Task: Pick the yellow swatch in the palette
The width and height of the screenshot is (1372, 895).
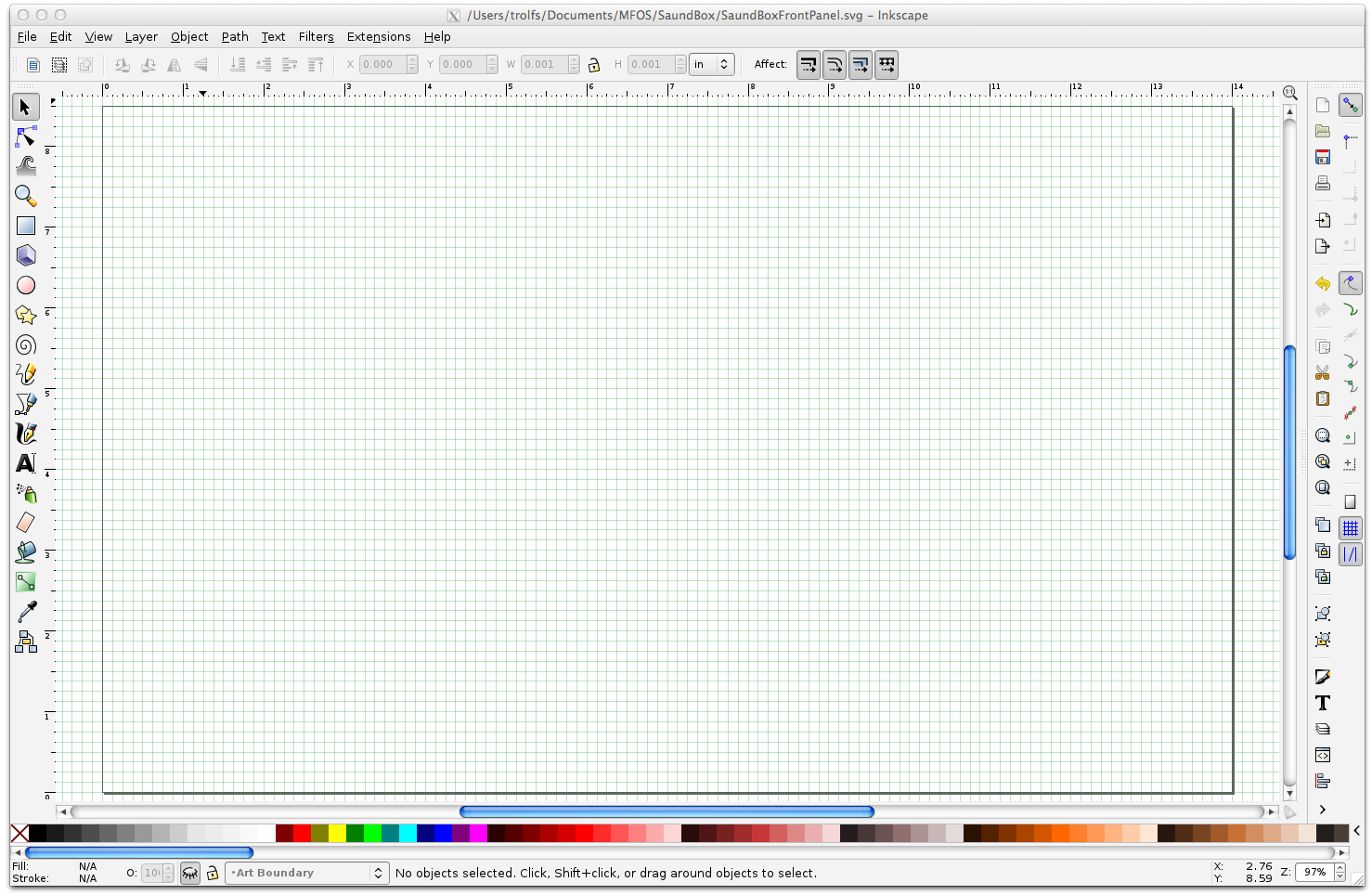Action: (x=337, y=833)
